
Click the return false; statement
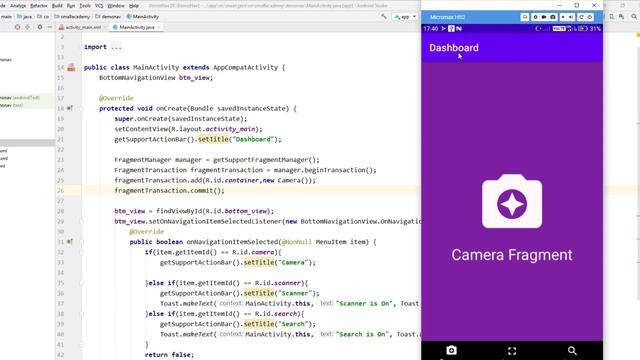(169, 355)
